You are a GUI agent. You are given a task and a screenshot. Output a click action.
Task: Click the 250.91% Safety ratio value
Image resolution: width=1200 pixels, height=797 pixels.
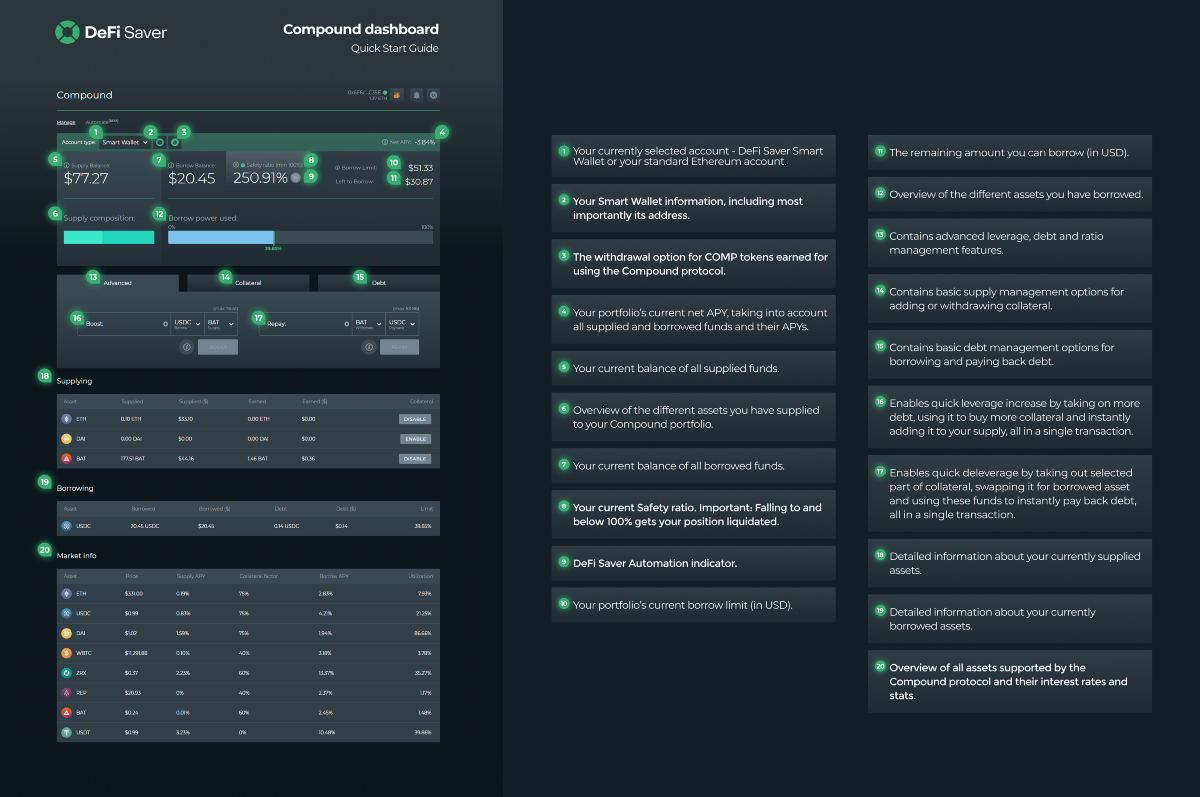pyautogui.click(x=260, y=179)
